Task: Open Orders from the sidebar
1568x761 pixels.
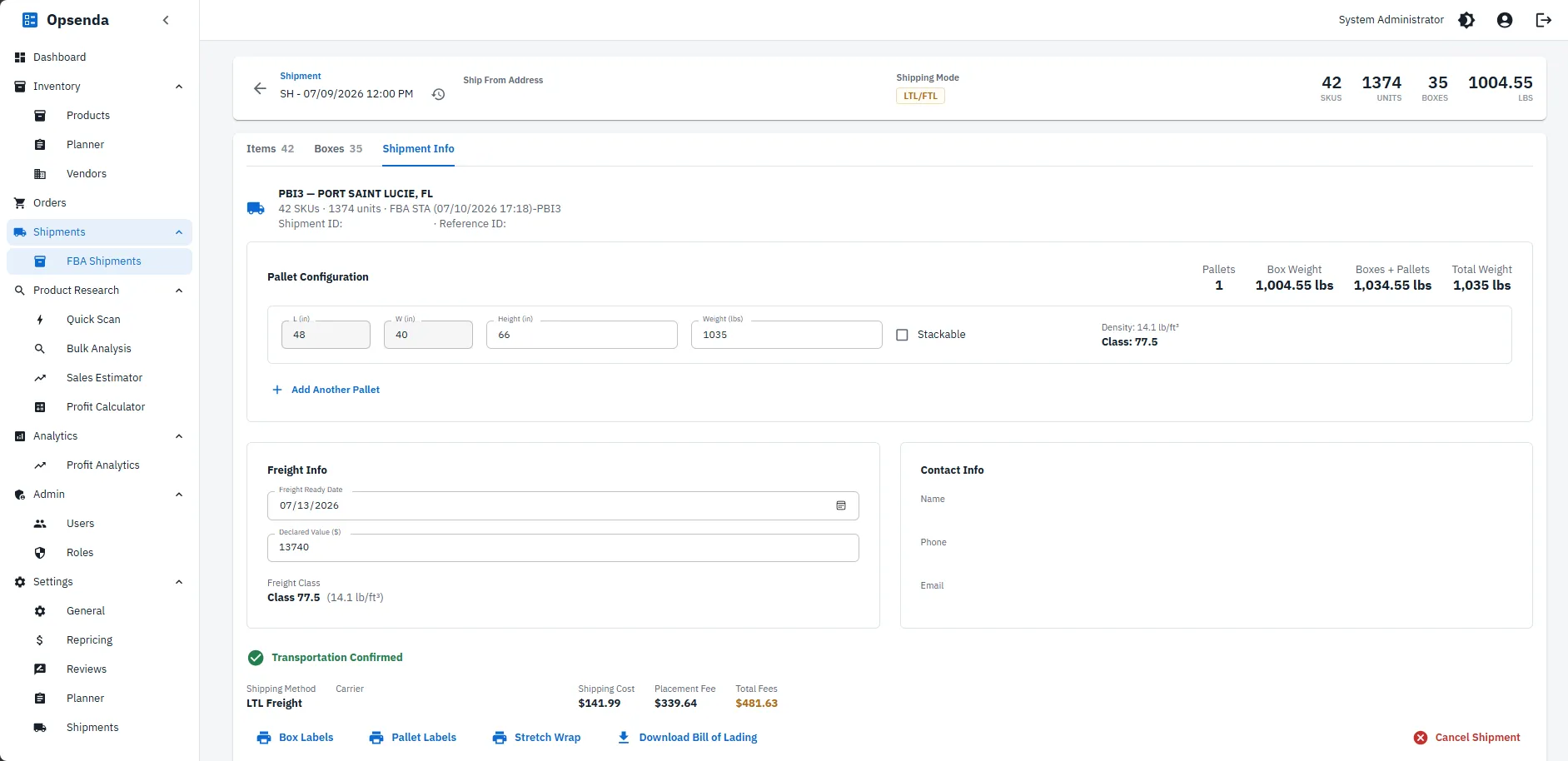Action: click(100, 203)
